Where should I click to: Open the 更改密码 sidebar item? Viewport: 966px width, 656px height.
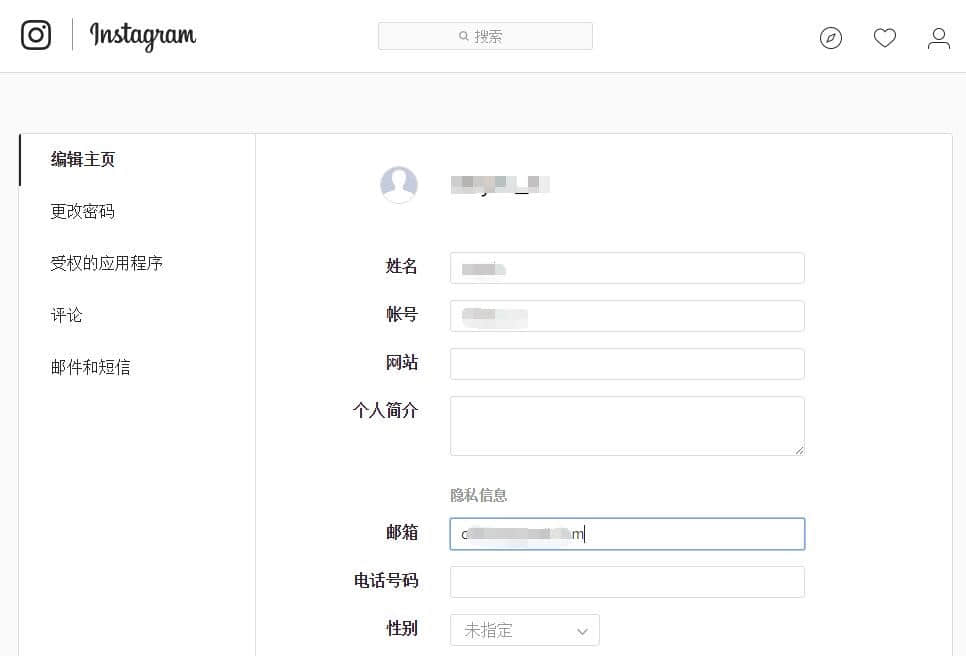83,211
